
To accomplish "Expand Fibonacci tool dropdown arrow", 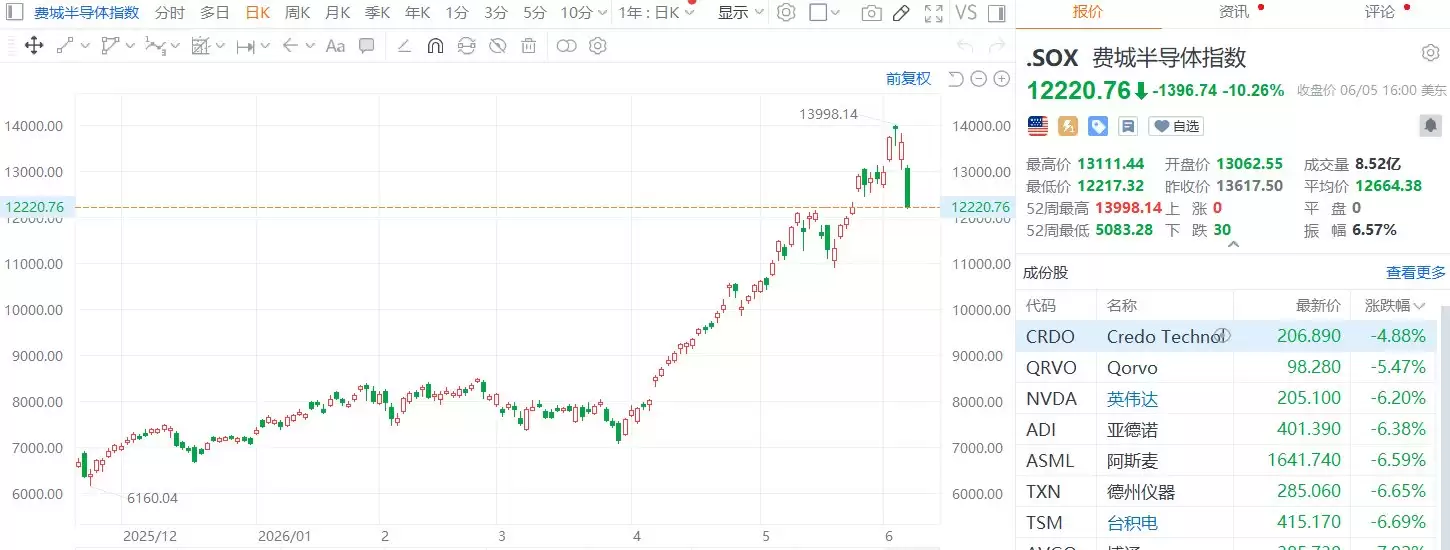I will pyautogui.click(x=220, y=46).
